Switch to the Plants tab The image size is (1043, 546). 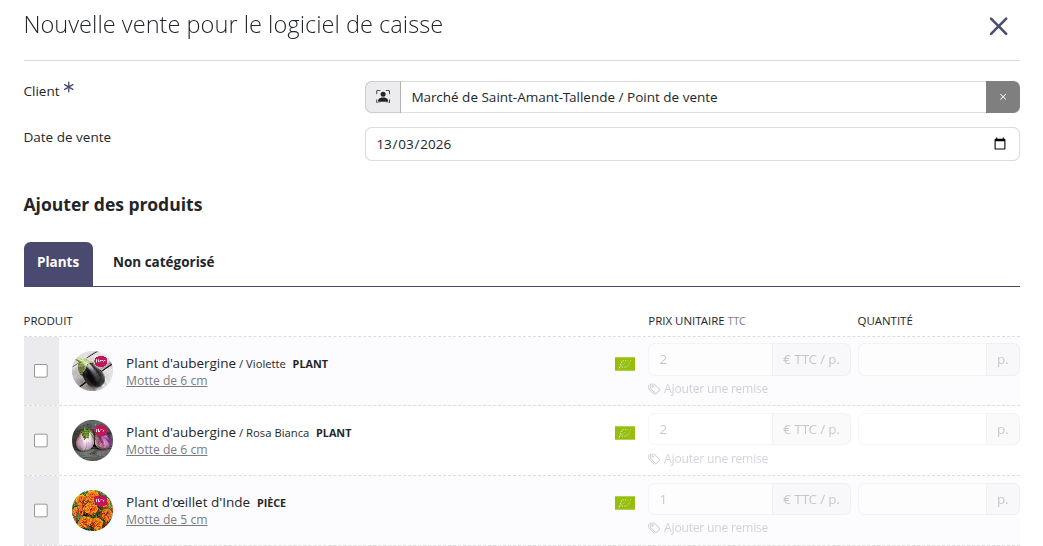point(58,263)
